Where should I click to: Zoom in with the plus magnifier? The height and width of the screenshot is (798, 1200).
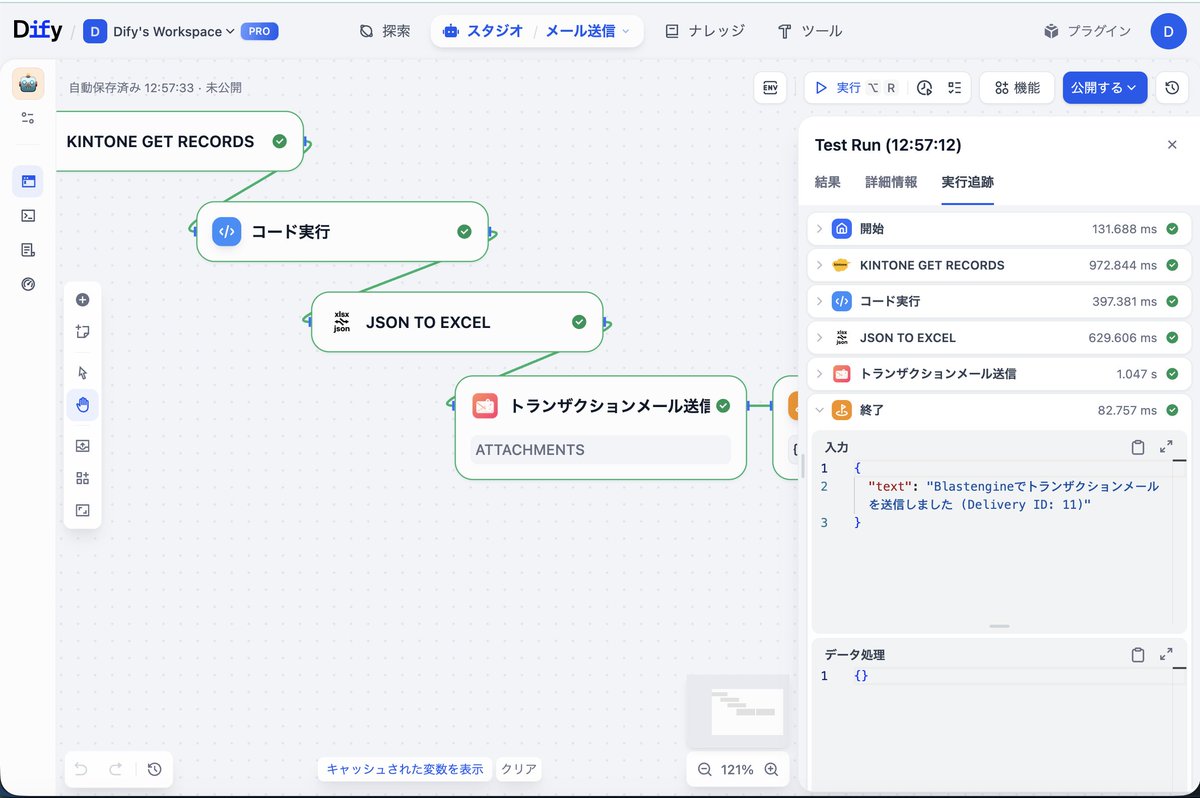coord(771,769)
